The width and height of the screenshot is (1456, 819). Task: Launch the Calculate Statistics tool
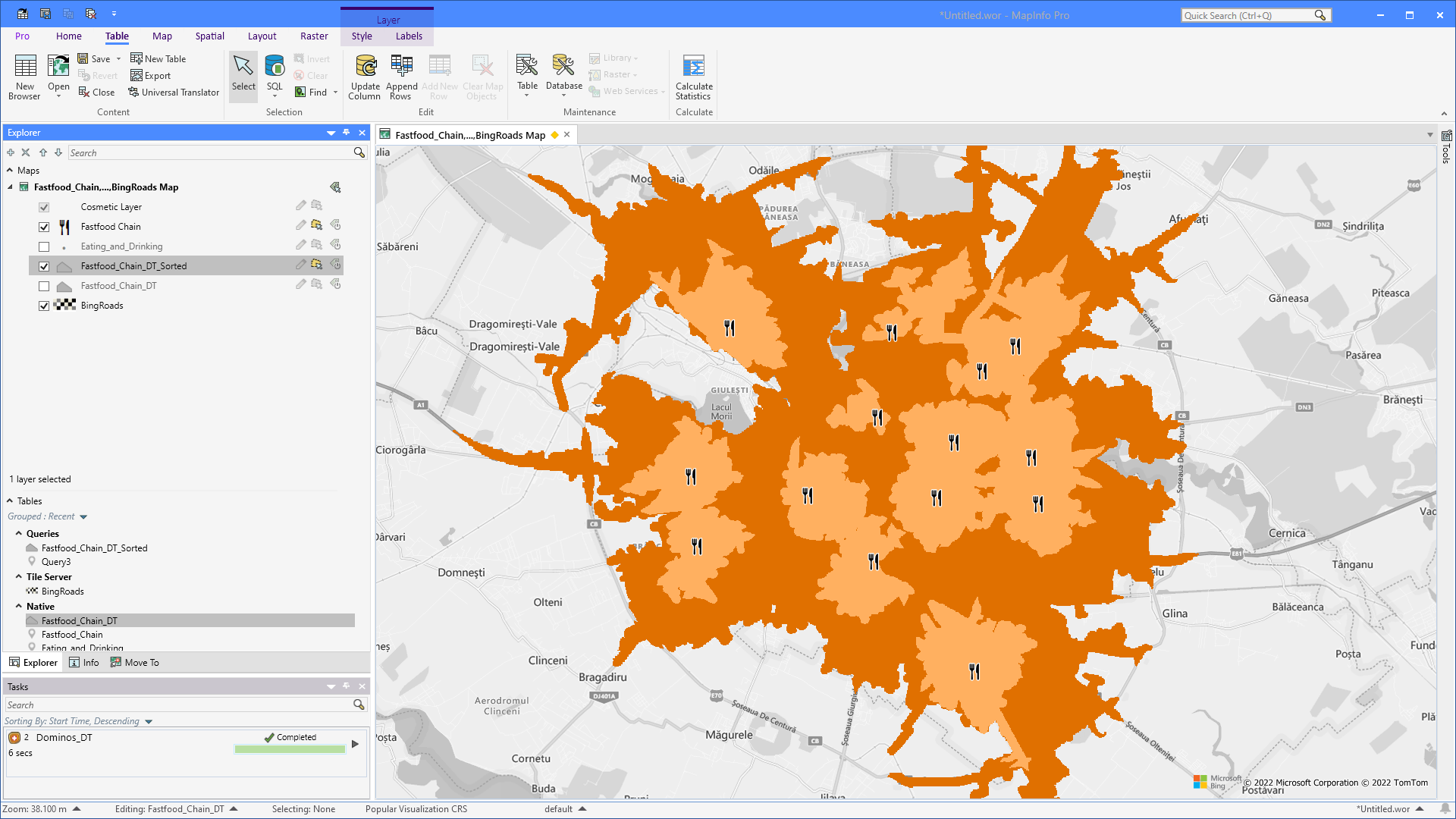point(693,76)
